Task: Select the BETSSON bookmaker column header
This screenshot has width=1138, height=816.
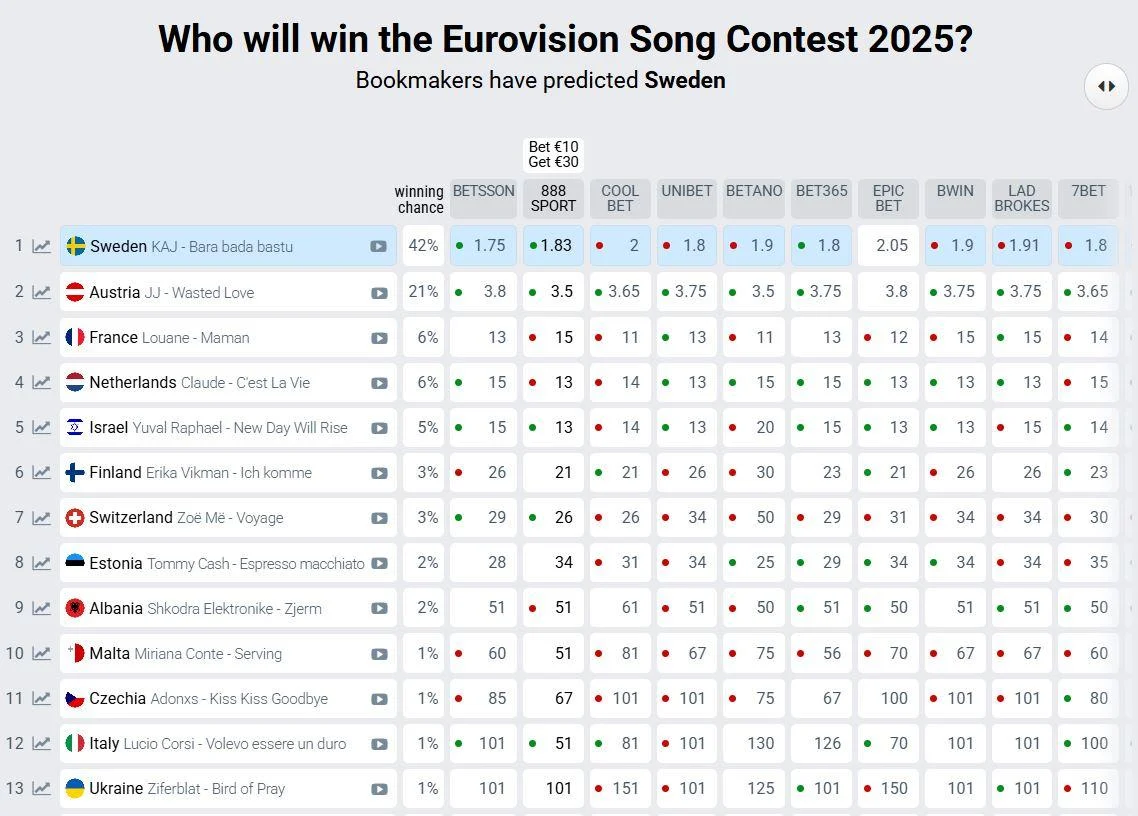Action: click(483, 198)
